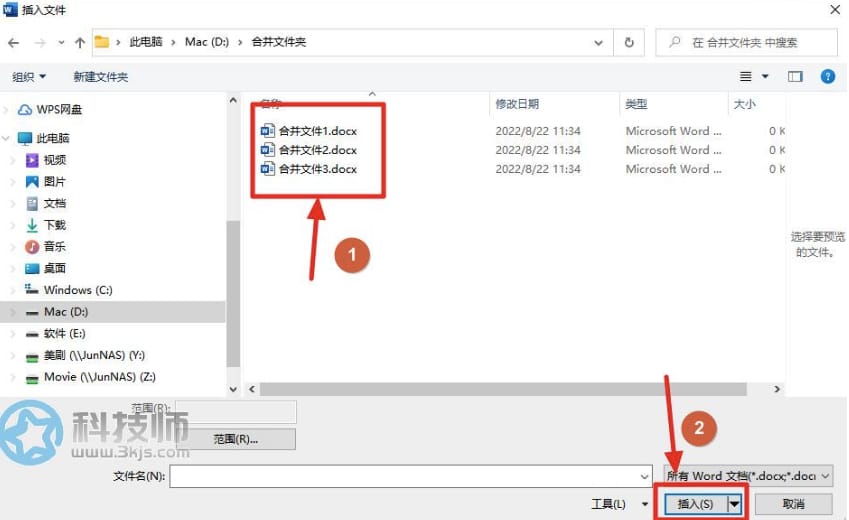Create a new folder with 新建文件夹
Image resolution: width=849 pixels, height=520 pixels.
tap(101, 77)
